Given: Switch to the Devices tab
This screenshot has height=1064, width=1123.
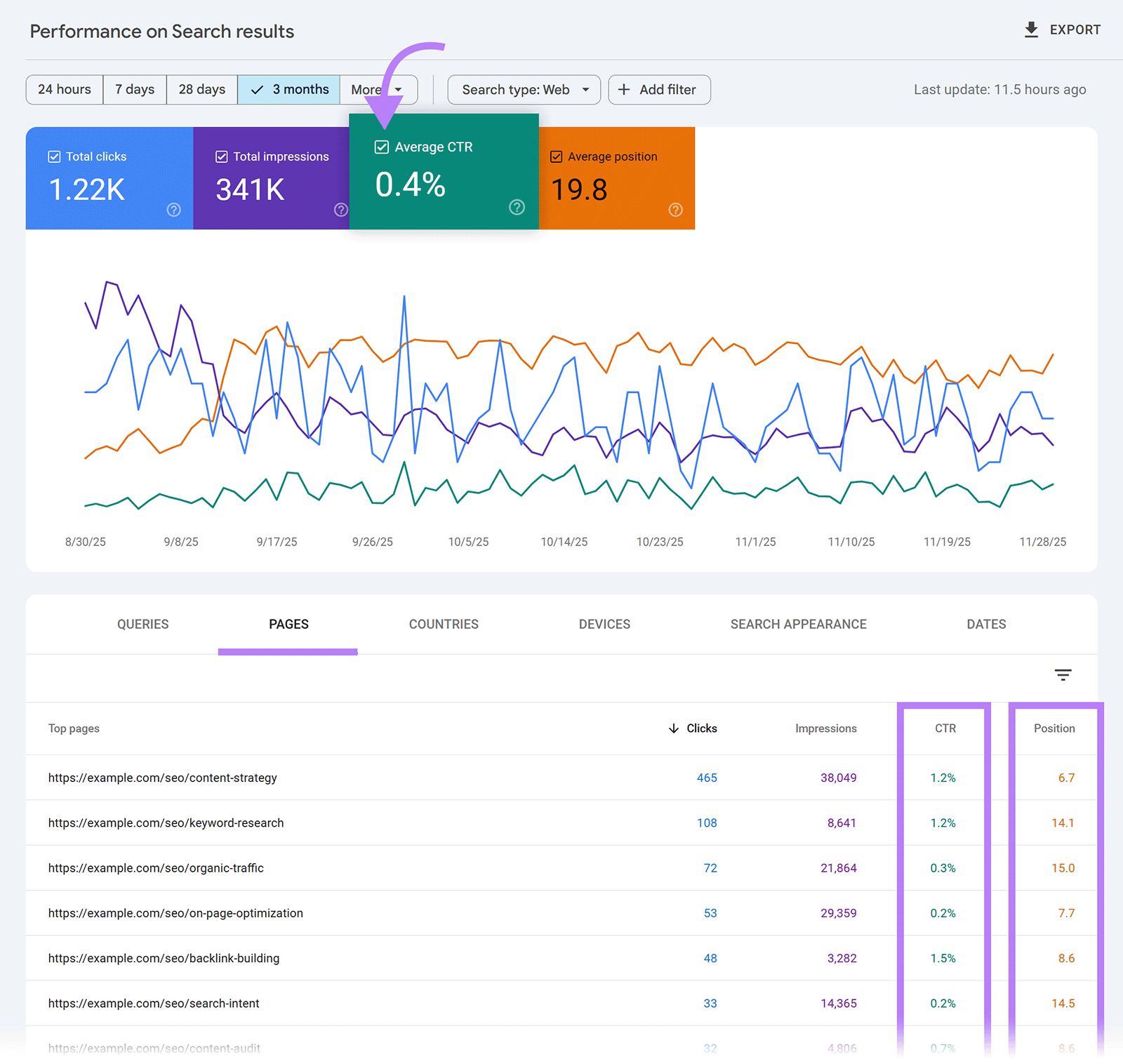Looking at the screenshot, I should tap(604, 624).
